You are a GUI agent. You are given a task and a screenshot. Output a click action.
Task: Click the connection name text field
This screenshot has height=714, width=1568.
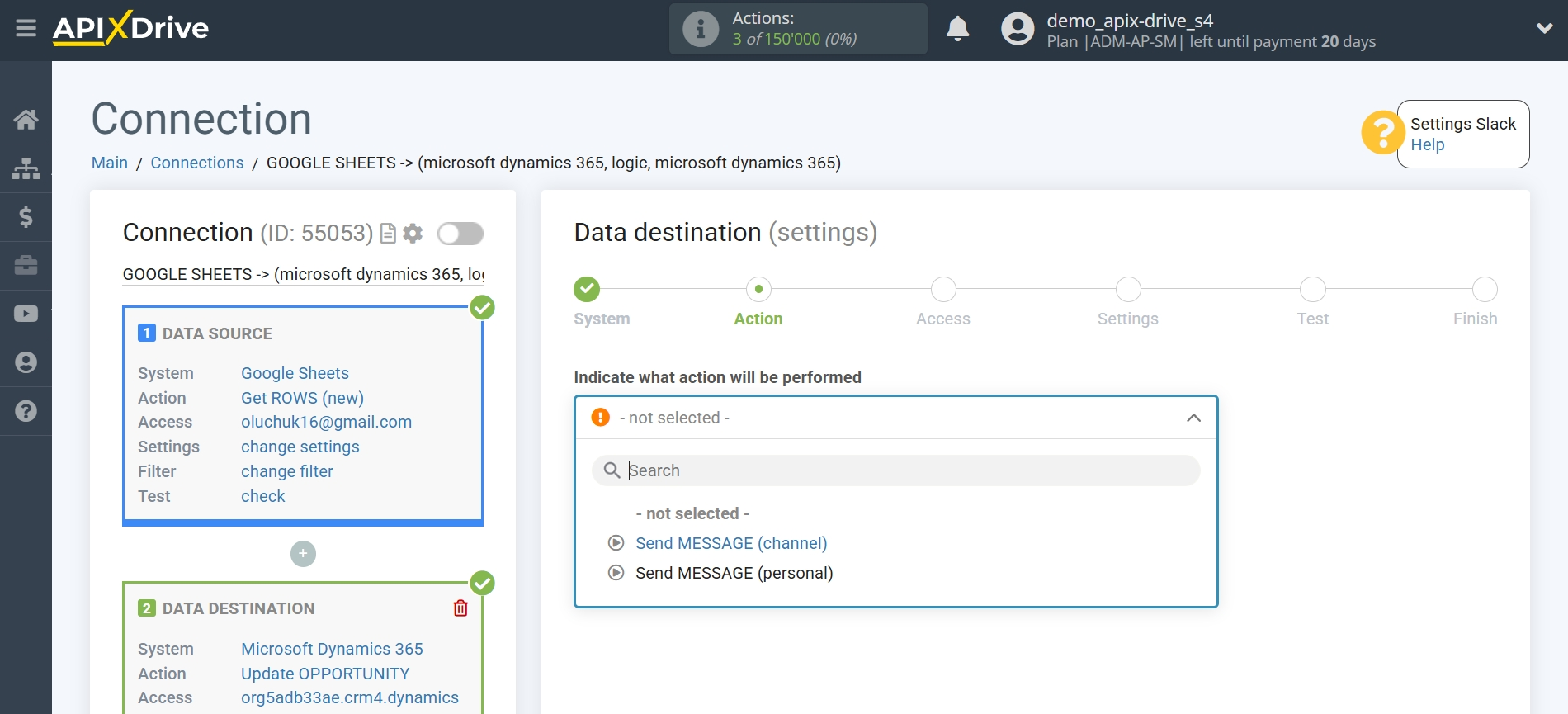point(303,274)
